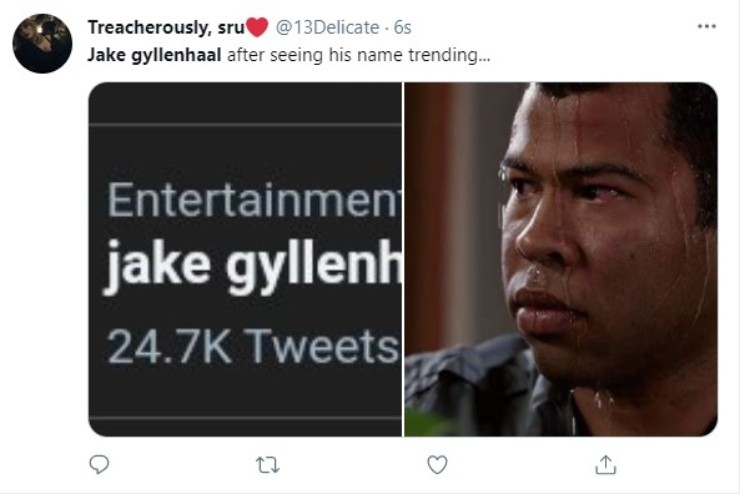Click the bold "Jake gyllenhaal" tweet text

pyautogui.click(x=154, y=54)
